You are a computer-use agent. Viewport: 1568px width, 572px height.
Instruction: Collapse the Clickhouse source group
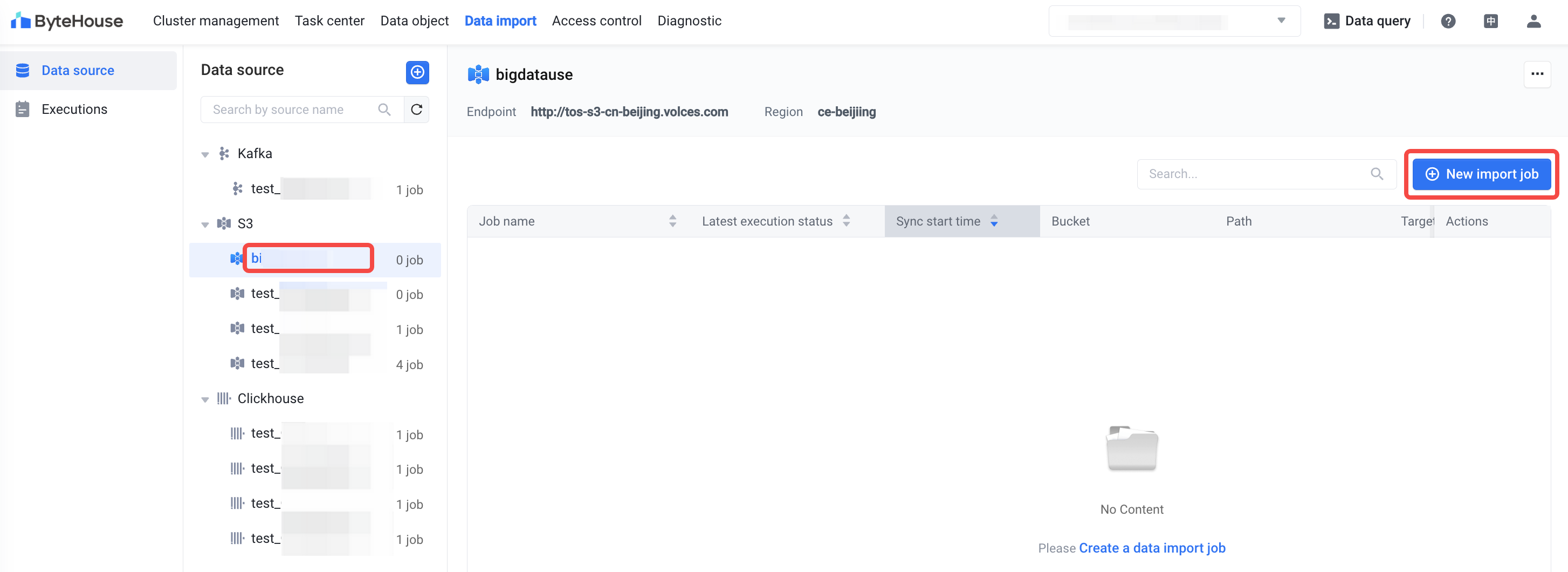(205, 400)
